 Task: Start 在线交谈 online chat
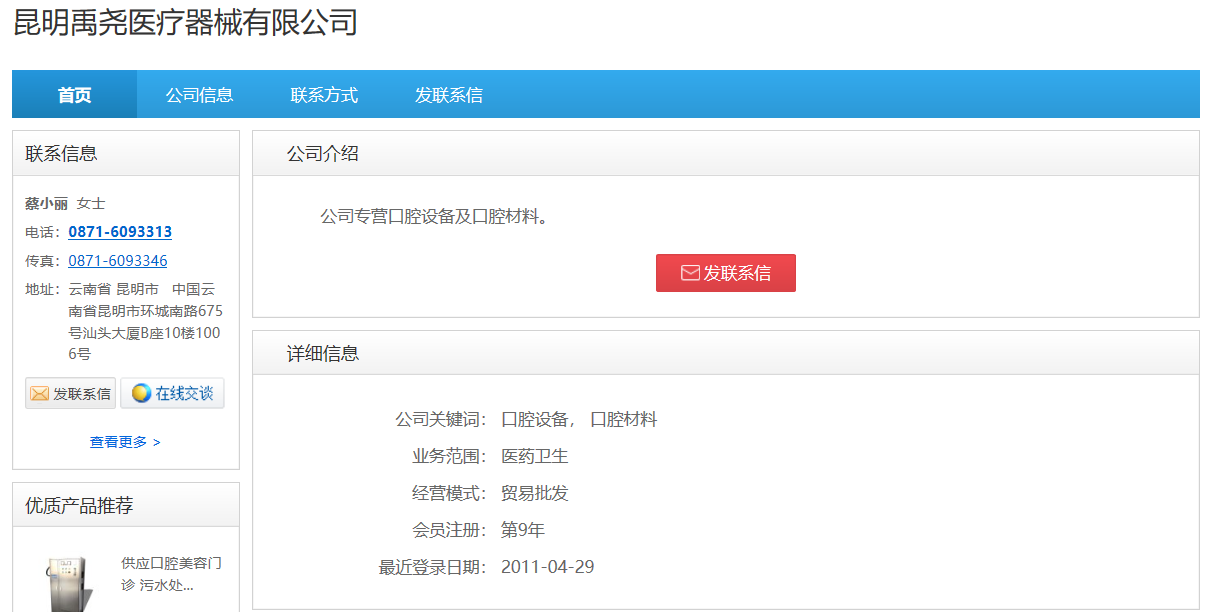coord(172,393)
